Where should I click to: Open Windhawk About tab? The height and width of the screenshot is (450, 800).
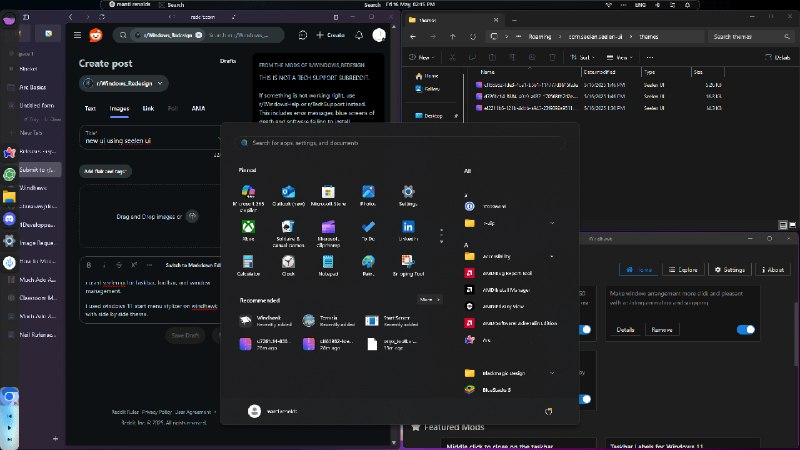coord(772,269)
